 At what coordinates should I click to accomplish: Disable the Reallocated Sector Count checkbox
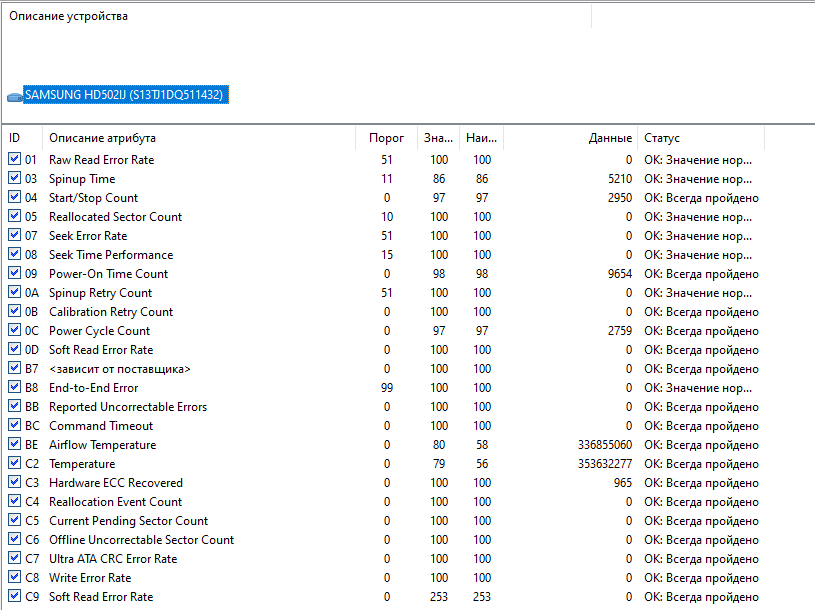[14, 216]
